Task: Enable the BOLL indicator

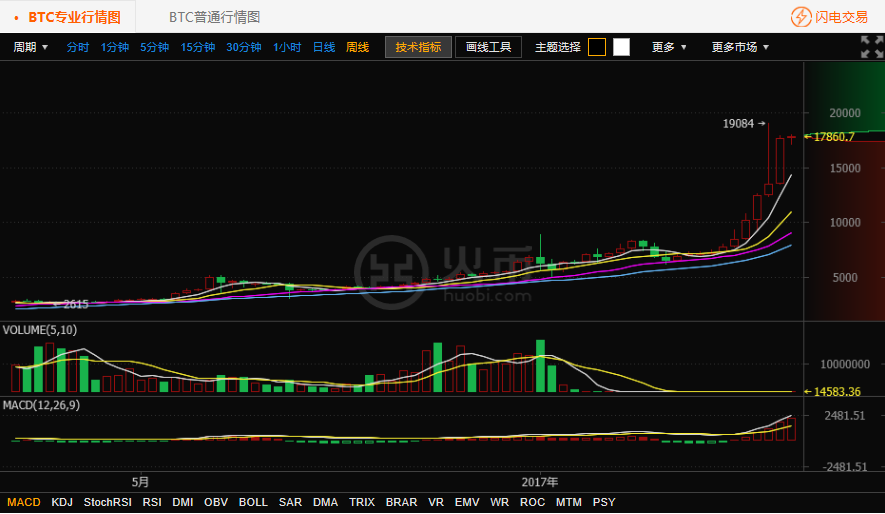Action: (x=253, y=502)
